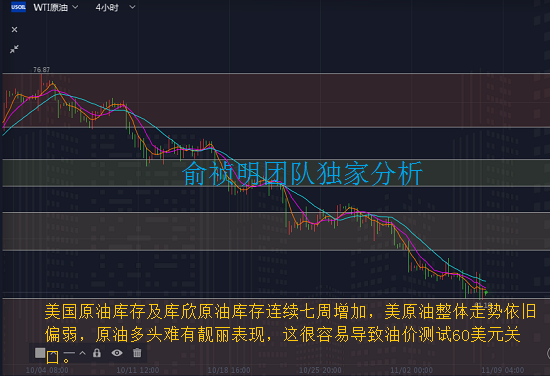Delete the drawing with the trash icon
This screenshot has height=376, width=550.
(x=137, y=352)
